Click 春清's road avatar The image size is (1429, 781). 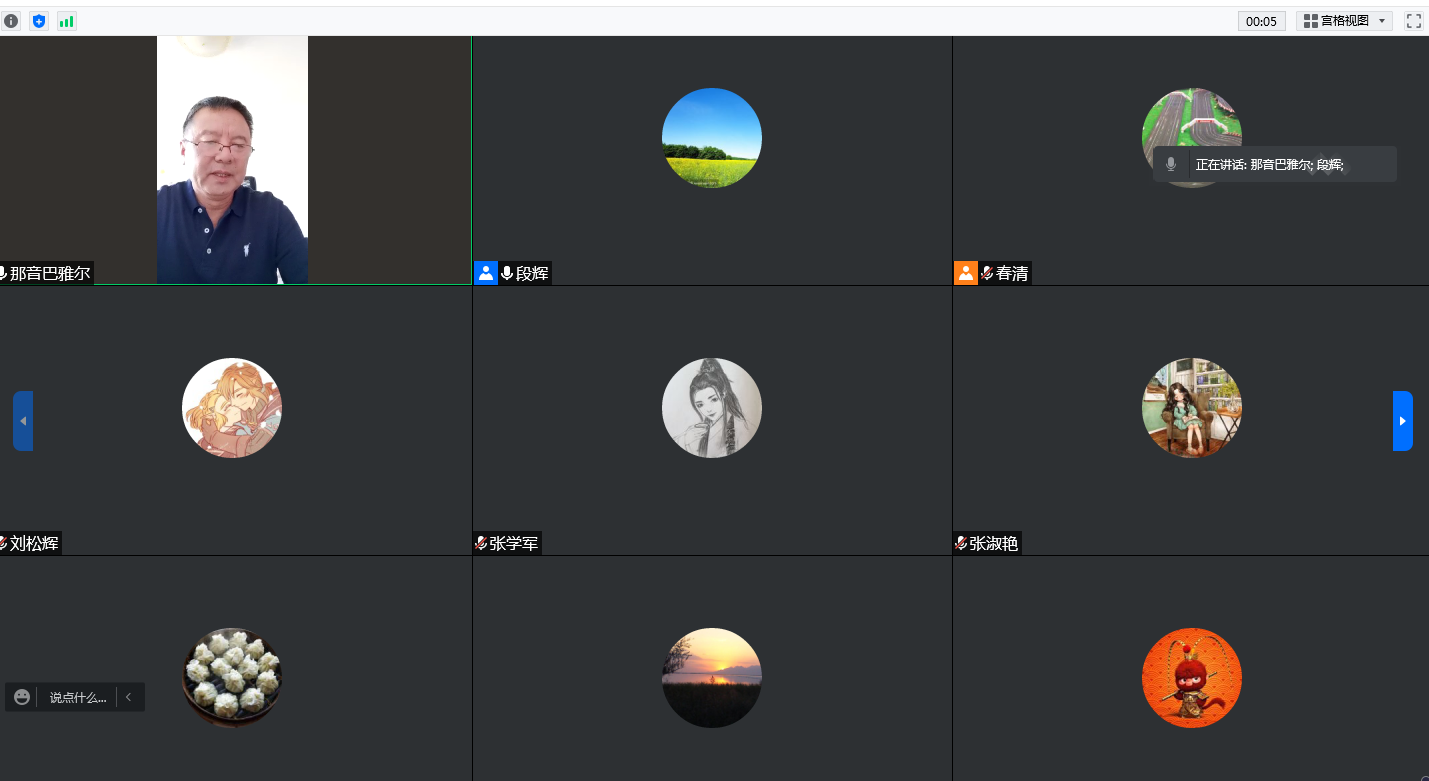[1191, 138]
